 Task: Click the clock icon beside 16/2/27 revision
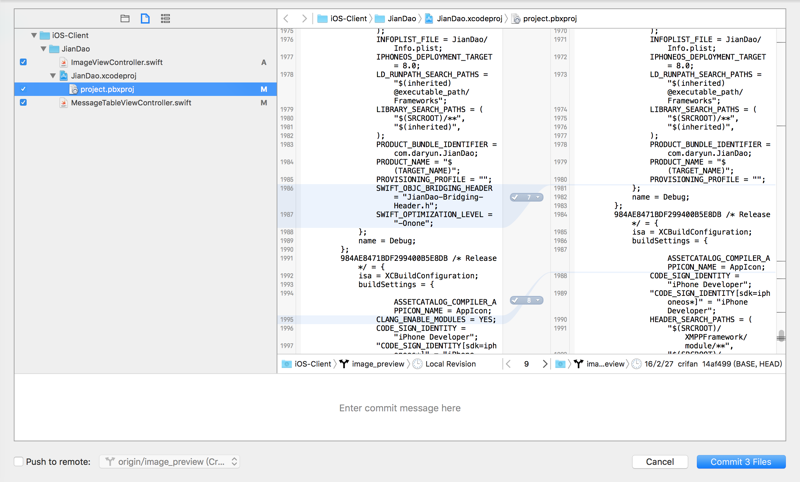coord(636,364)
